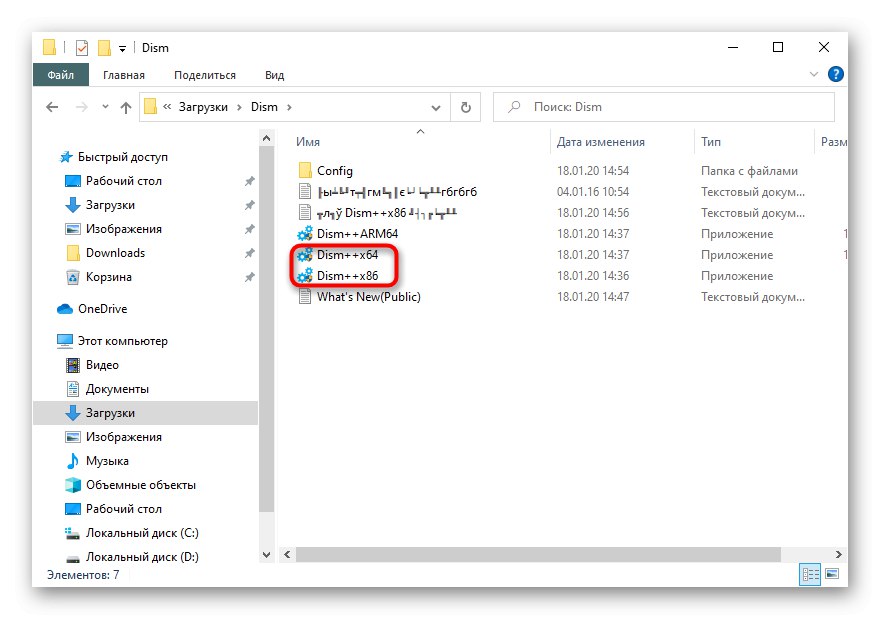Open the Downloads folder in navigation pane
The height and width of the screenshot is (619, 880).
click(115, 253)
